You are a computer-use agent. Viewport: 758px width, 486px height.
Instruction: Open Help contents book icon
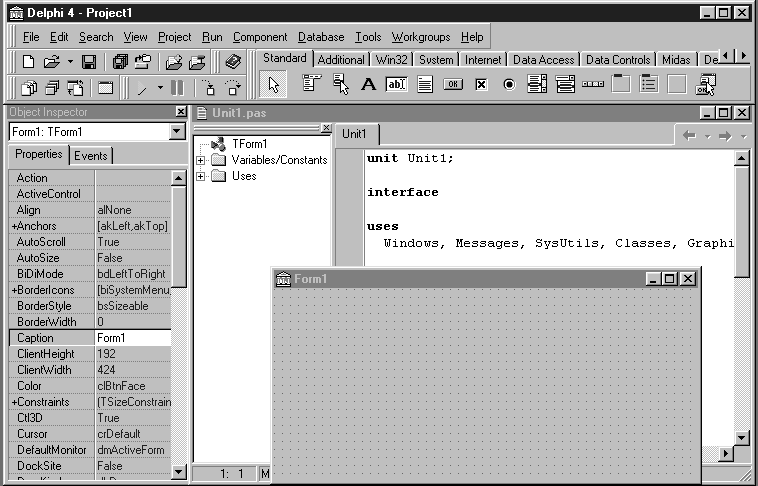tap(233, 62)
